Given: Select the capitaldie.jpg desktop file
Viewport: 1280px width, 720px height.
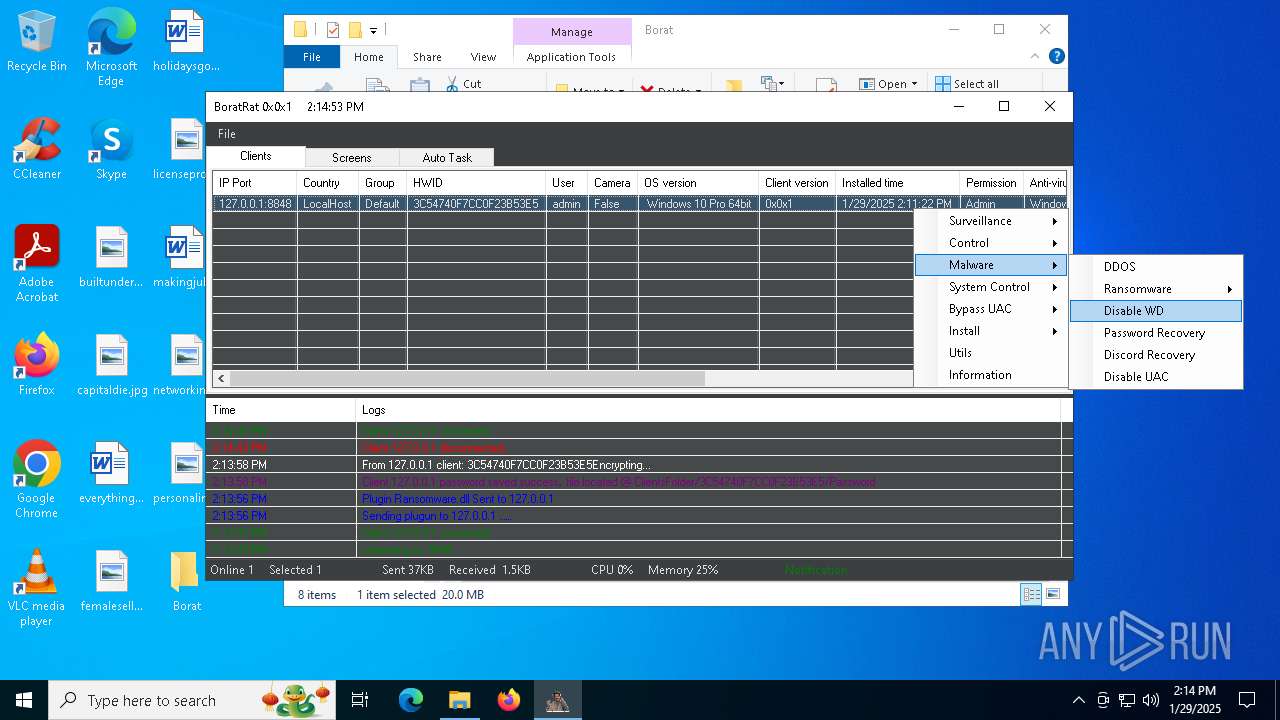Looking at the screenshot, I should 111,365.
